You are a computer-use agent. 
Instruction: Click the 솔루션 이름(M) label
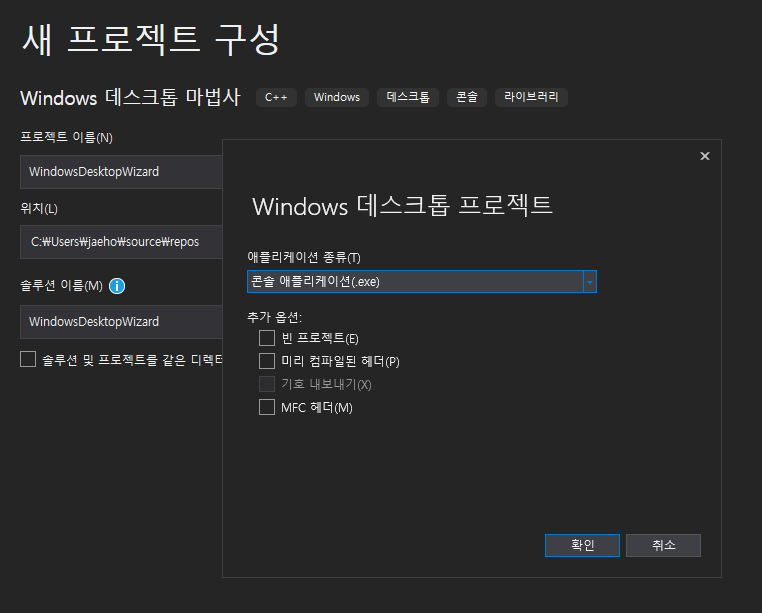pos(61,286)
